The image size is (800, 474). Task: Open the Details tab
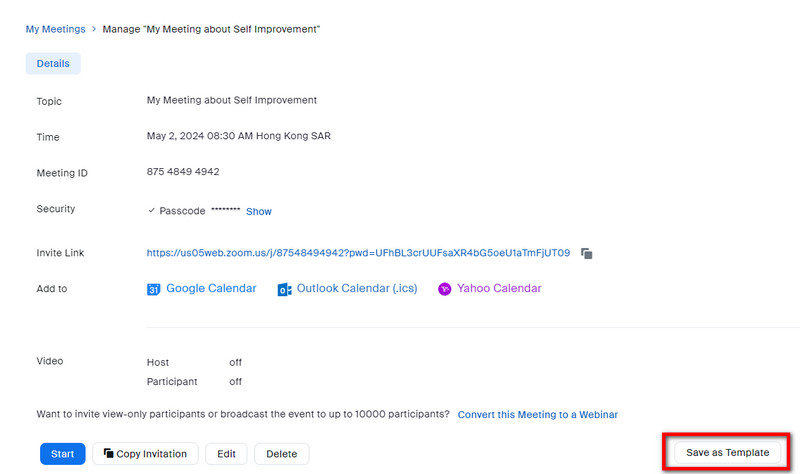click(53, 64)
